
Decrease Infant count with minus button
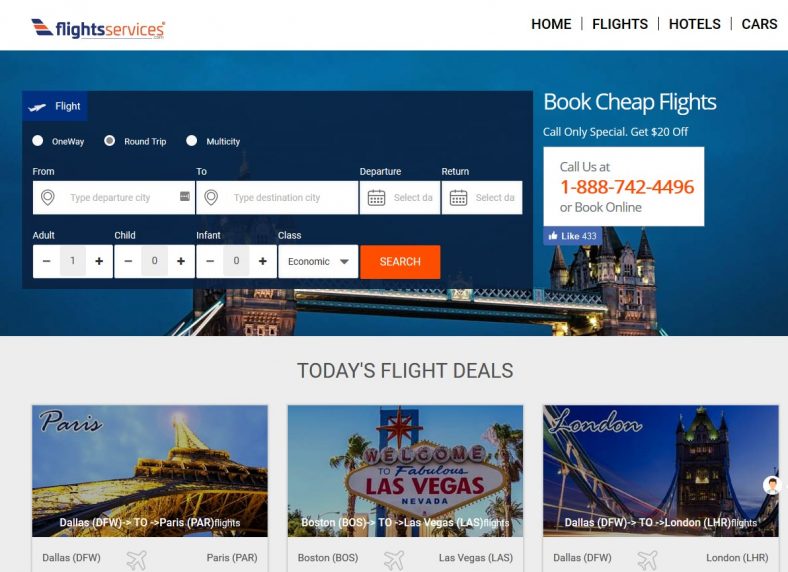pyautogui.click(x=210, y=261)
